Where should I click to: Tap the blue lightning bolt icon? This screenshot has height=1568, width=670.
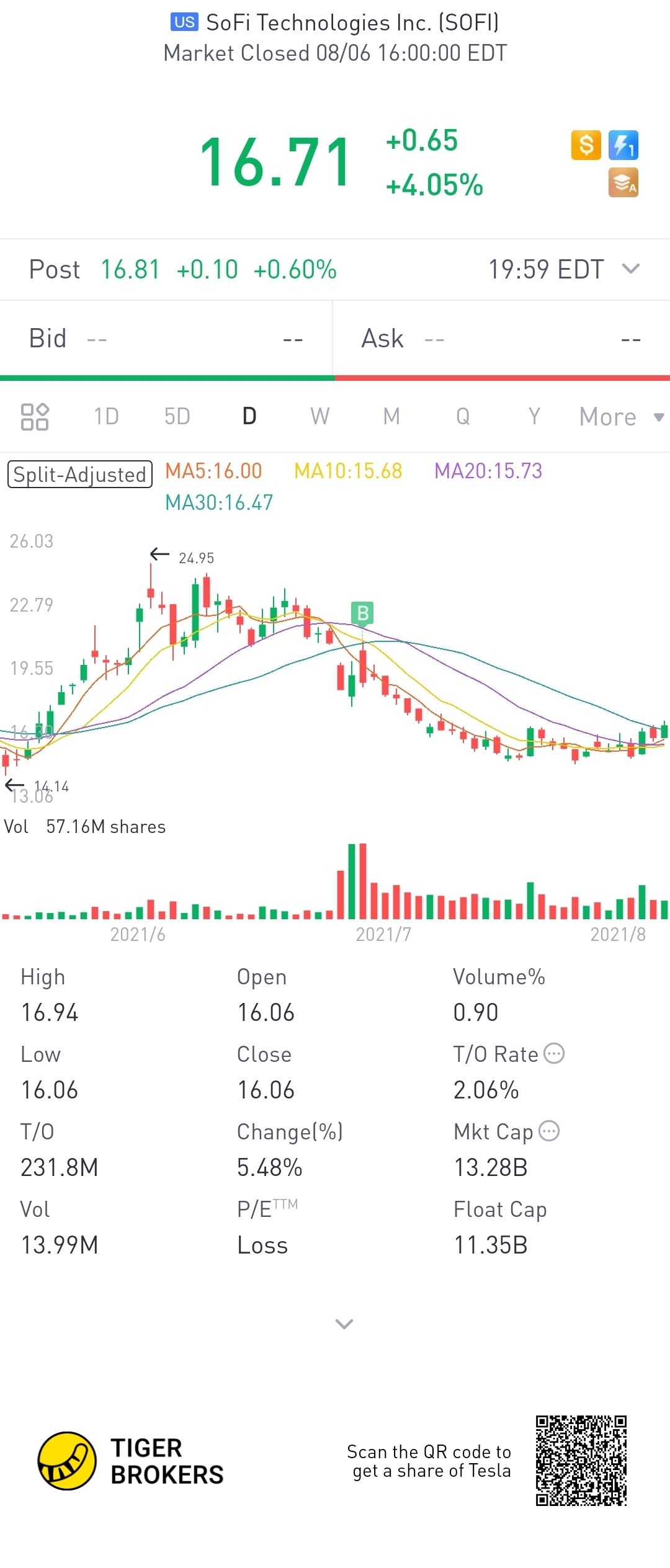[x=623, y=145]
